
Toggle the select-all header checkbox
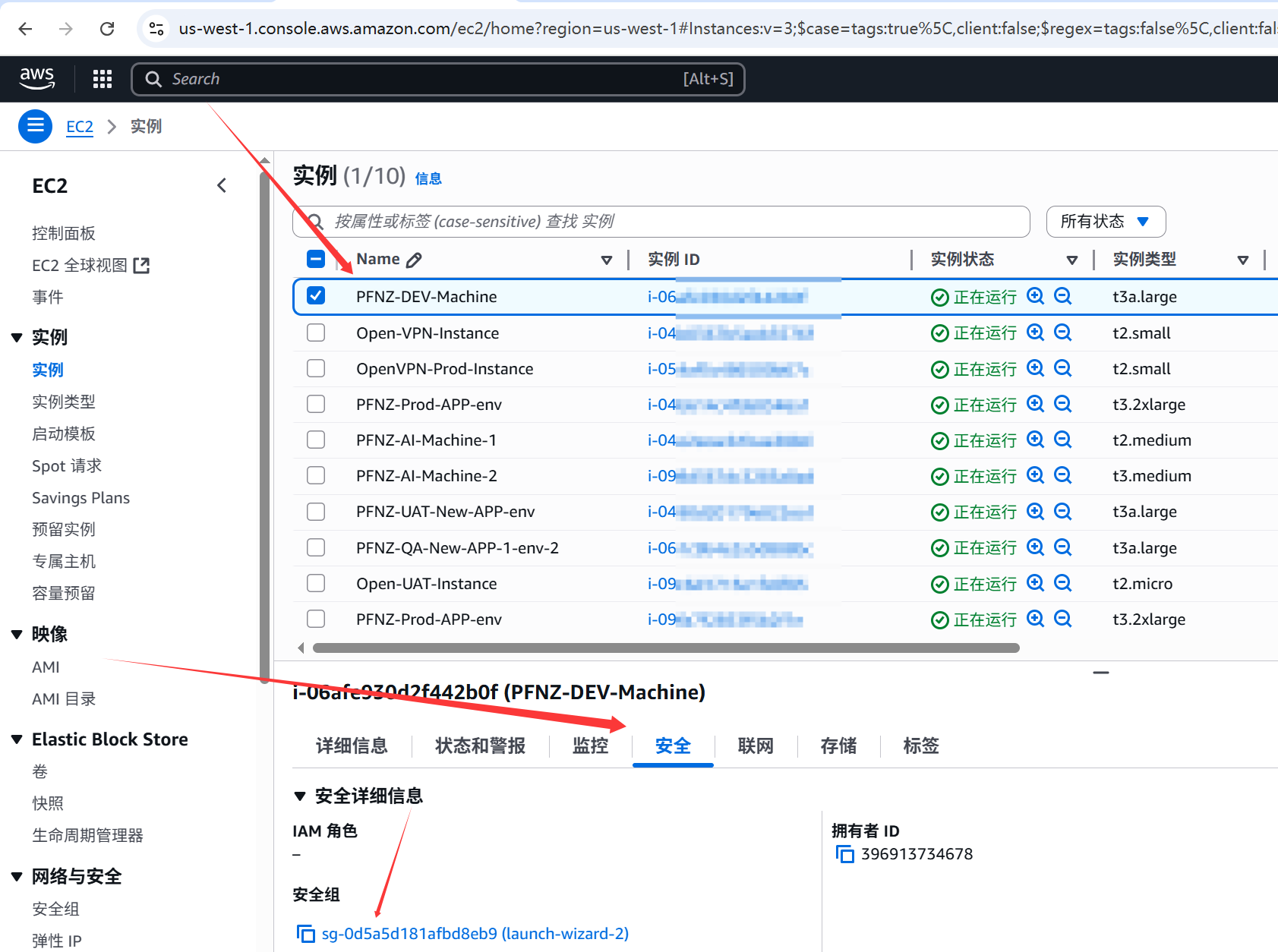316,259
